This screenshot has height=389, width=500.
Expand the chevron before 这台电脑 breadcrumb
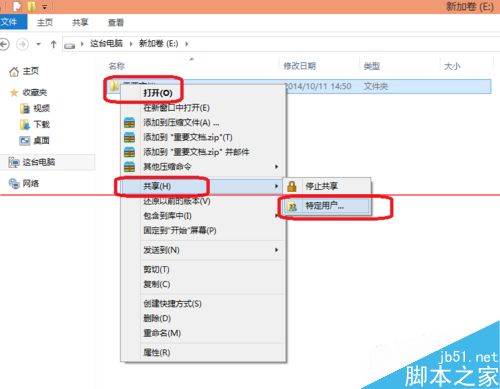click(x=82, y=44)
